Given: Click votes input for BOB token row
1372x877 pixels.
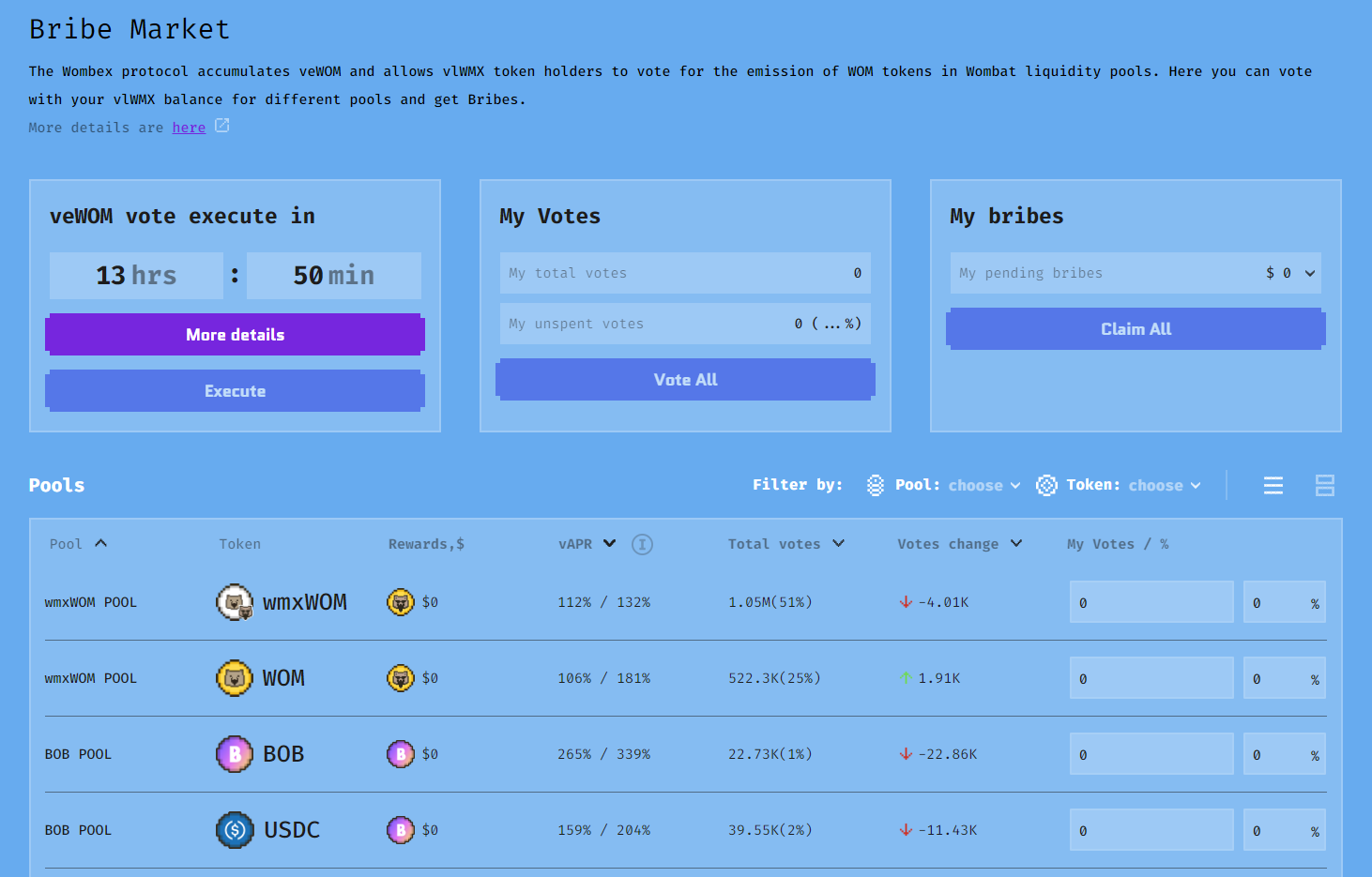Looking at the screenshot, I should 1151,754.
